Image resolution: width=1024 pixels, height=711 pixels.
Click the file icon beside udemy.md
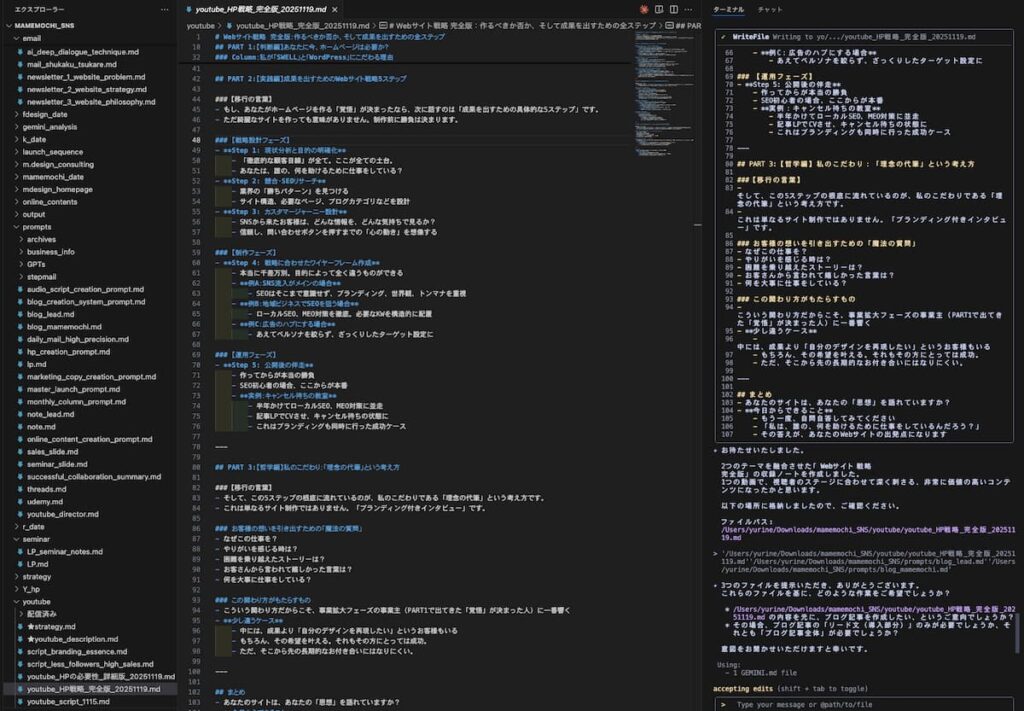[20, 501]
